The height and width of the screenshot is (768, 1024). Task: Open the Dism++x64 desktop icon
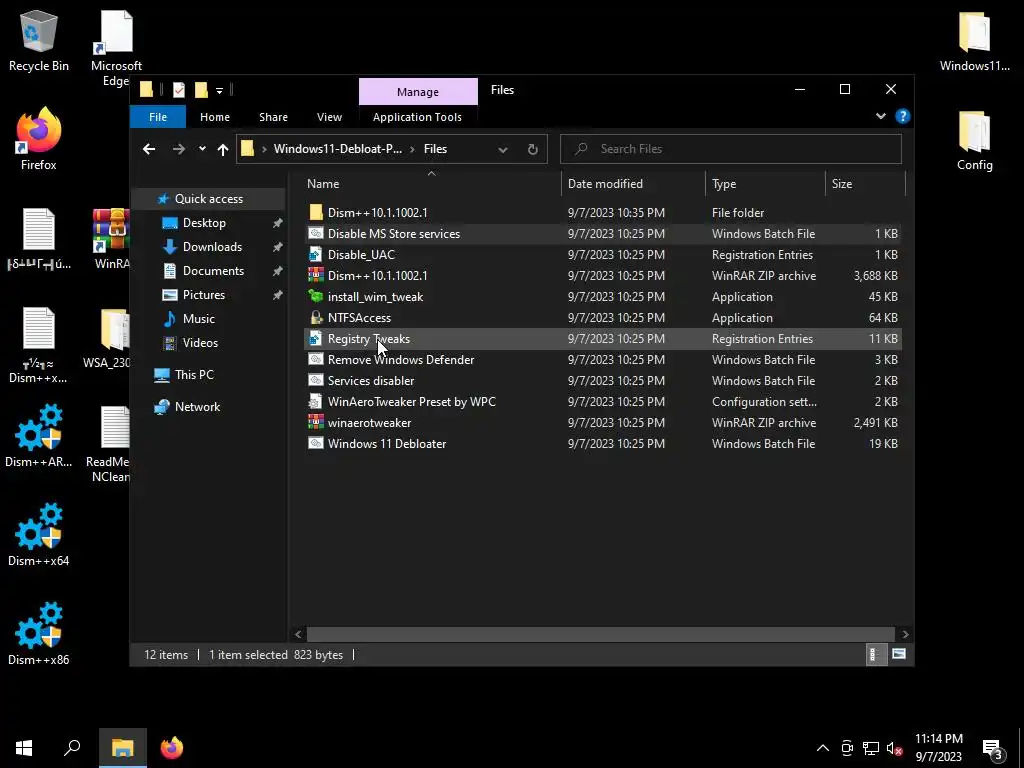[39, 534]
